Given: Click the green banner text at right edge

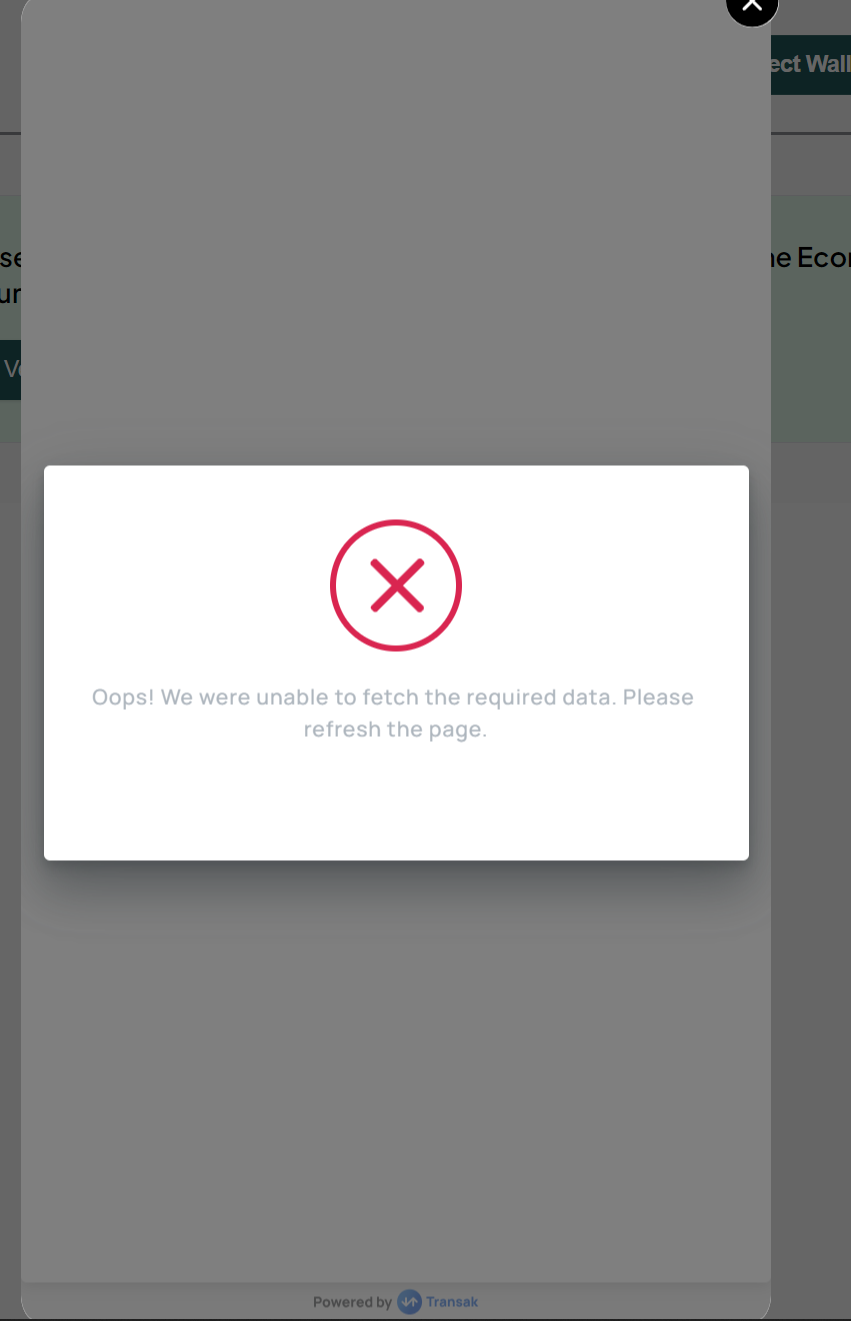Looking at the screenshot, I should [811, 258].
